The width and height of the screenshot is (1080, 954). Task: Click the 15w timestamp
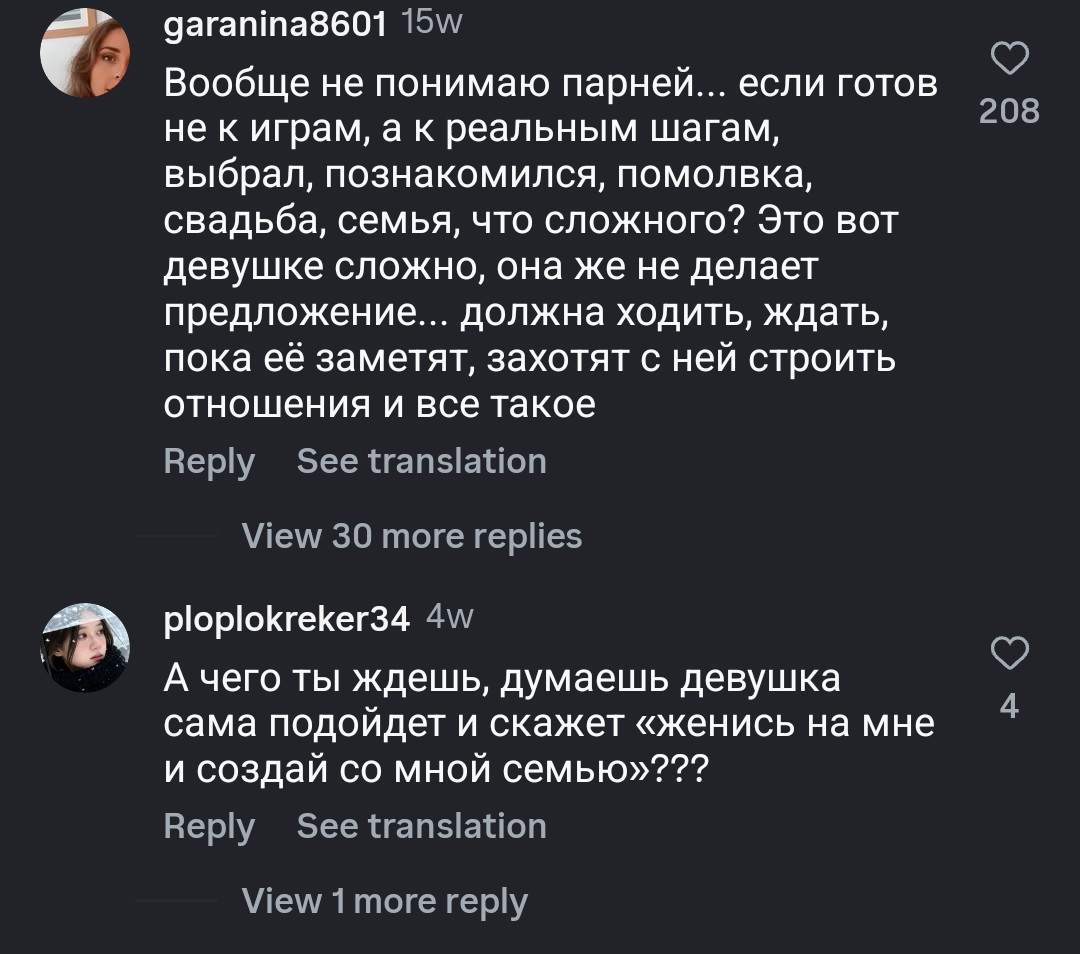(x=432, y=21)
